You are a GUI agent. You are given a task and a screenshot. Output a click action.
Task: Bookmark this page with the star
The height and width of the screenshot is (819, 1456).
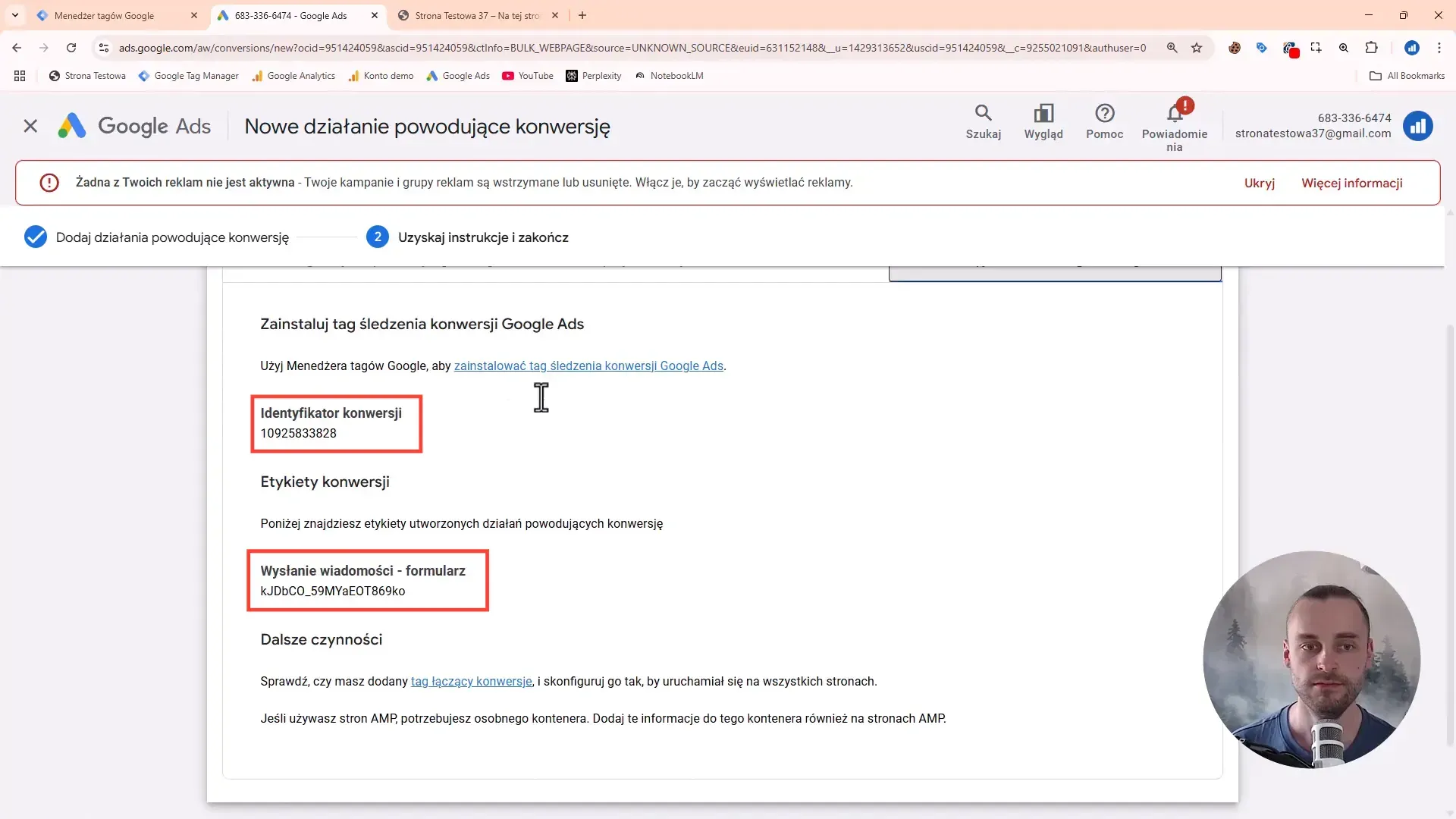(x=1197, y=48)
